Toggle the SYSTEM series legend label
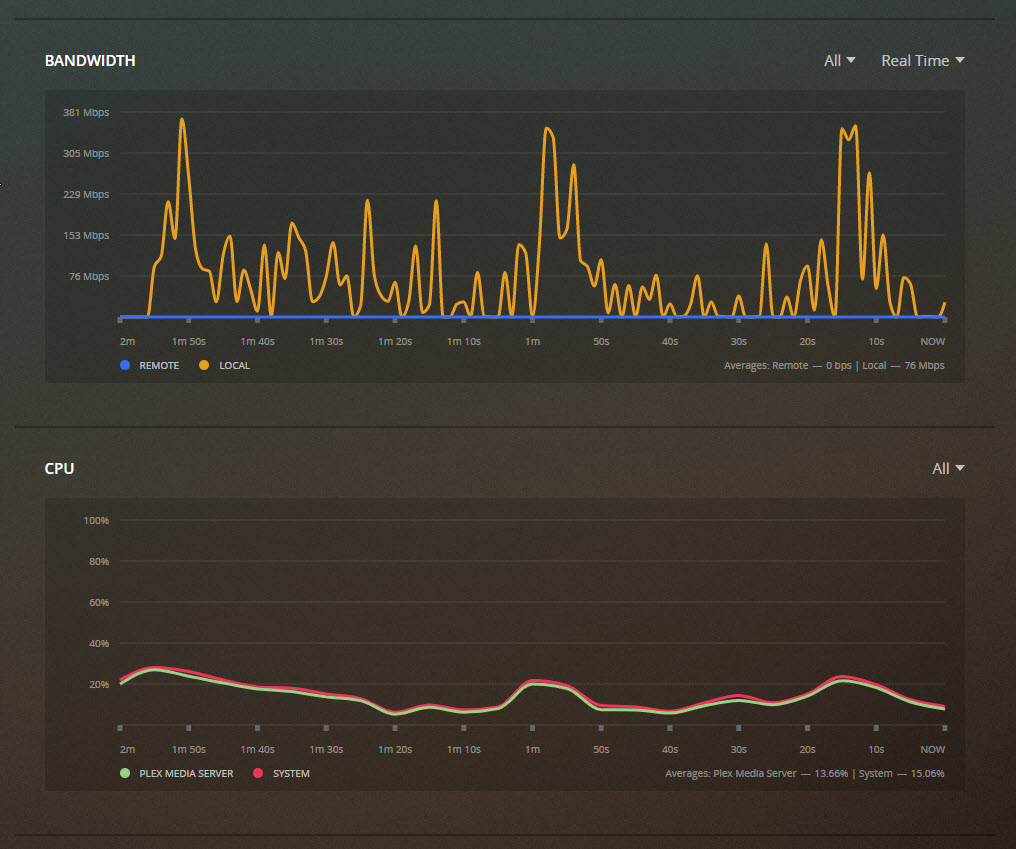Image resolution: width=1016 pixels, height=849 pixels. coord(291,774)
